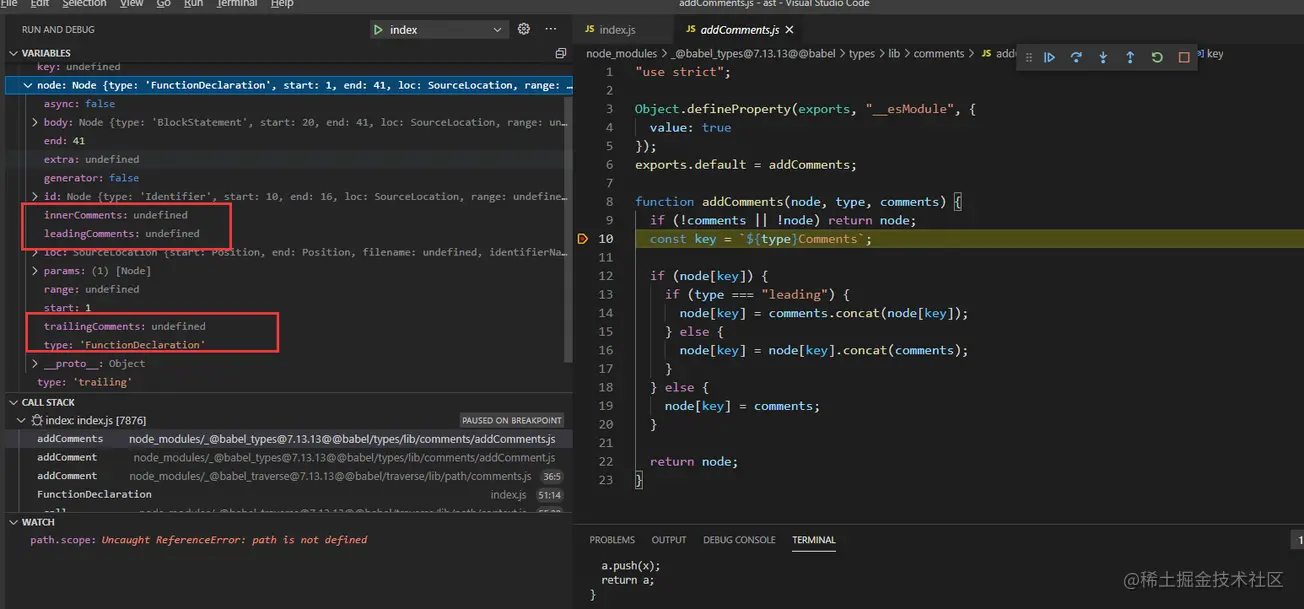Viewport: 1304px width, 609px height.
Task: Select the addComment frame in traverse comments.js
Action: (289, 476)
